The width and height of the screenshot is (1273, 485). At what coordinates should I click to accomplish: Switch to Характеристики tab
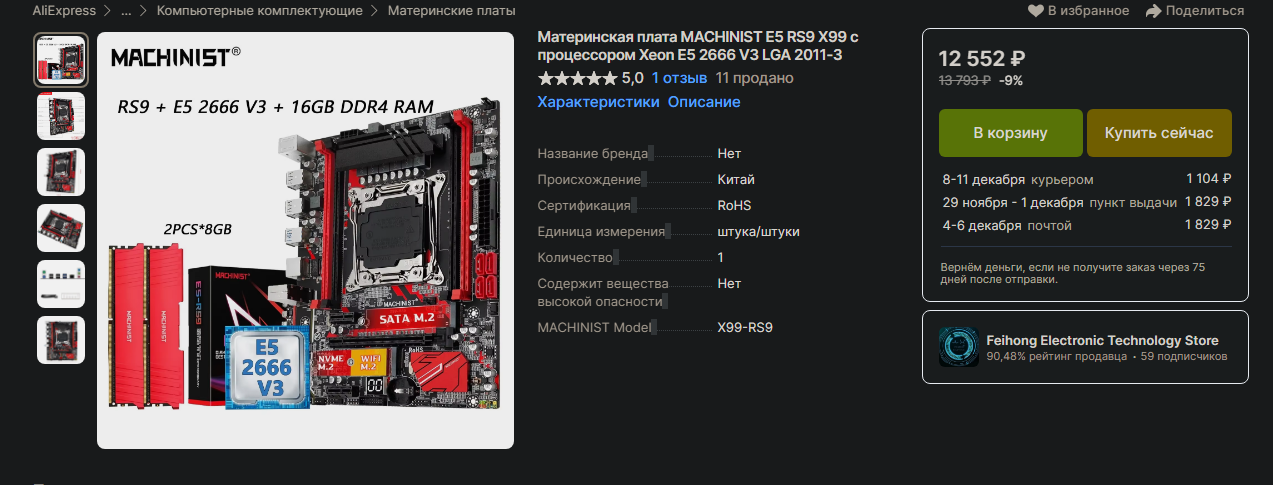[598, 102]
